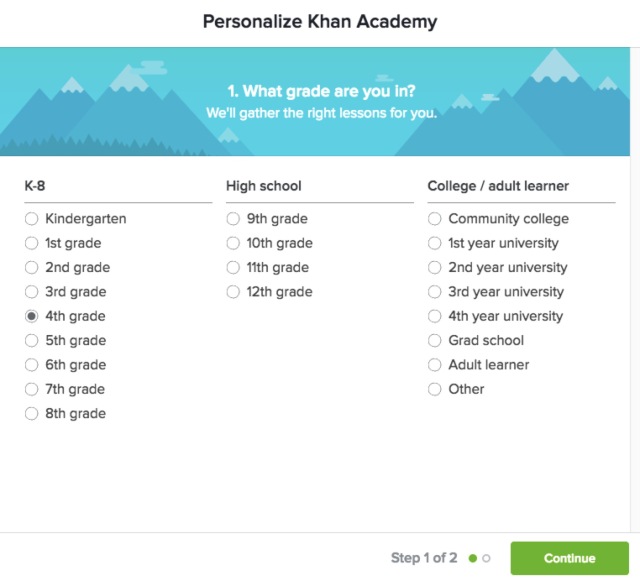The image size is (640, 581).
Task: Click the second step indicator dot
Action: tap(487, 558)
